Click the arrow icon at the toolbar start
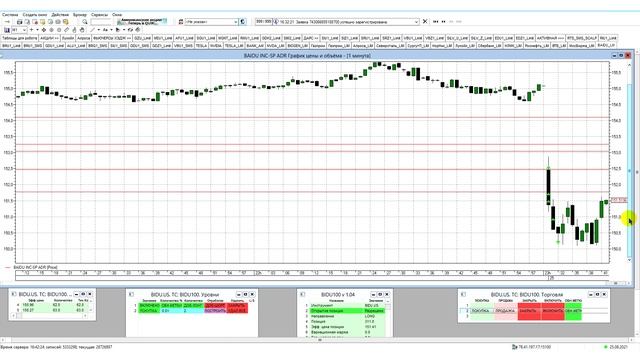 (x=7, y=22)
